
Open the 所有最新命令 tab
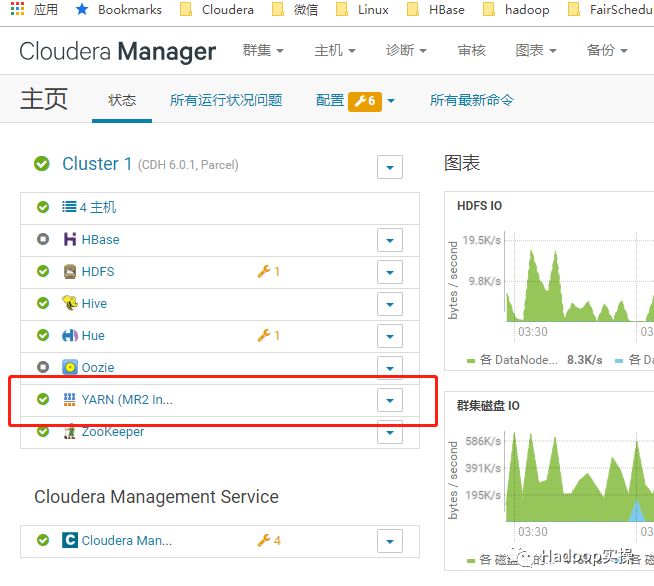472,100
